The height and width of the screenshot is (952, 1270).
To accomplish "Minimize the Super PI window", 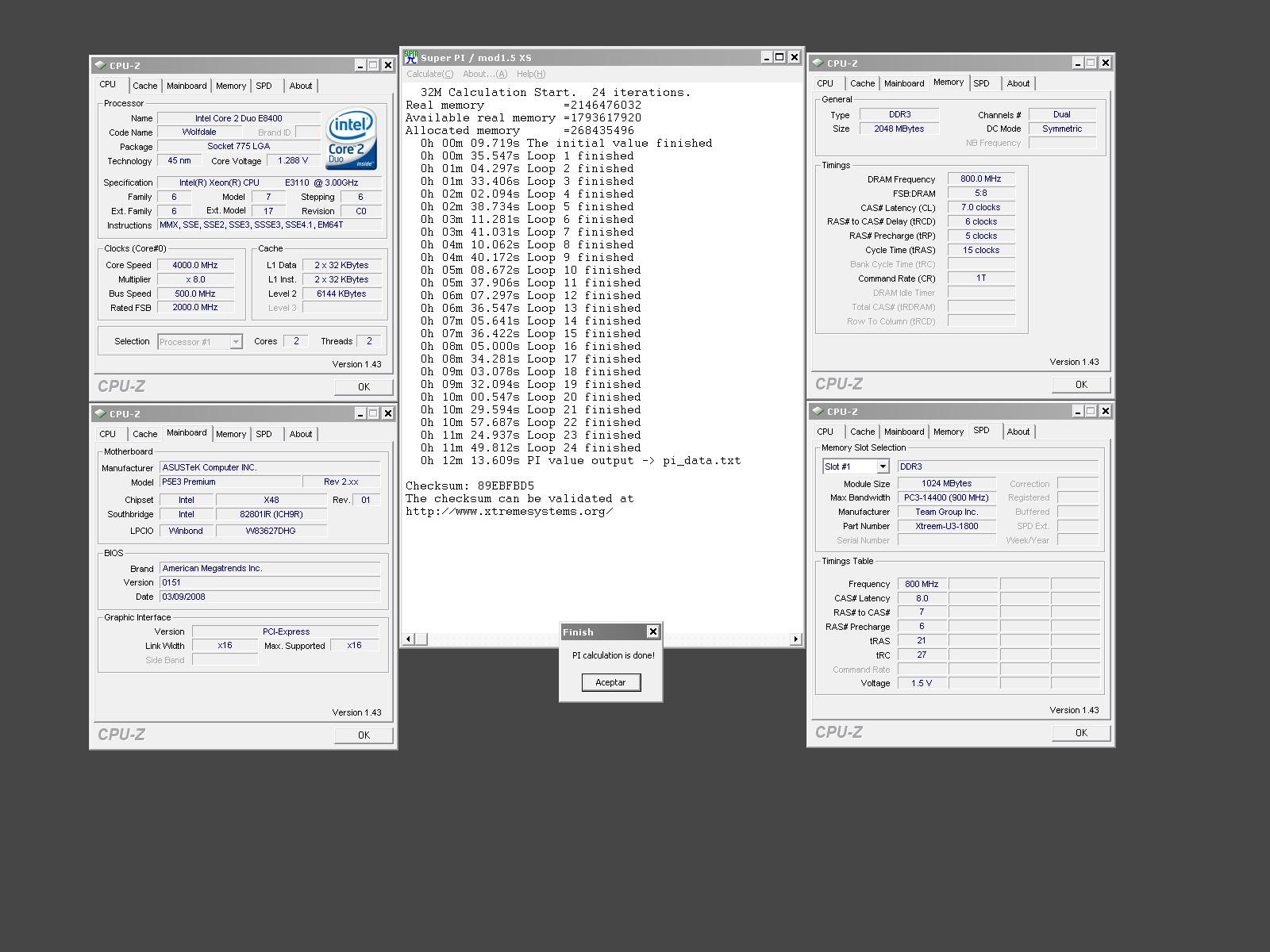I will (767, 57).
